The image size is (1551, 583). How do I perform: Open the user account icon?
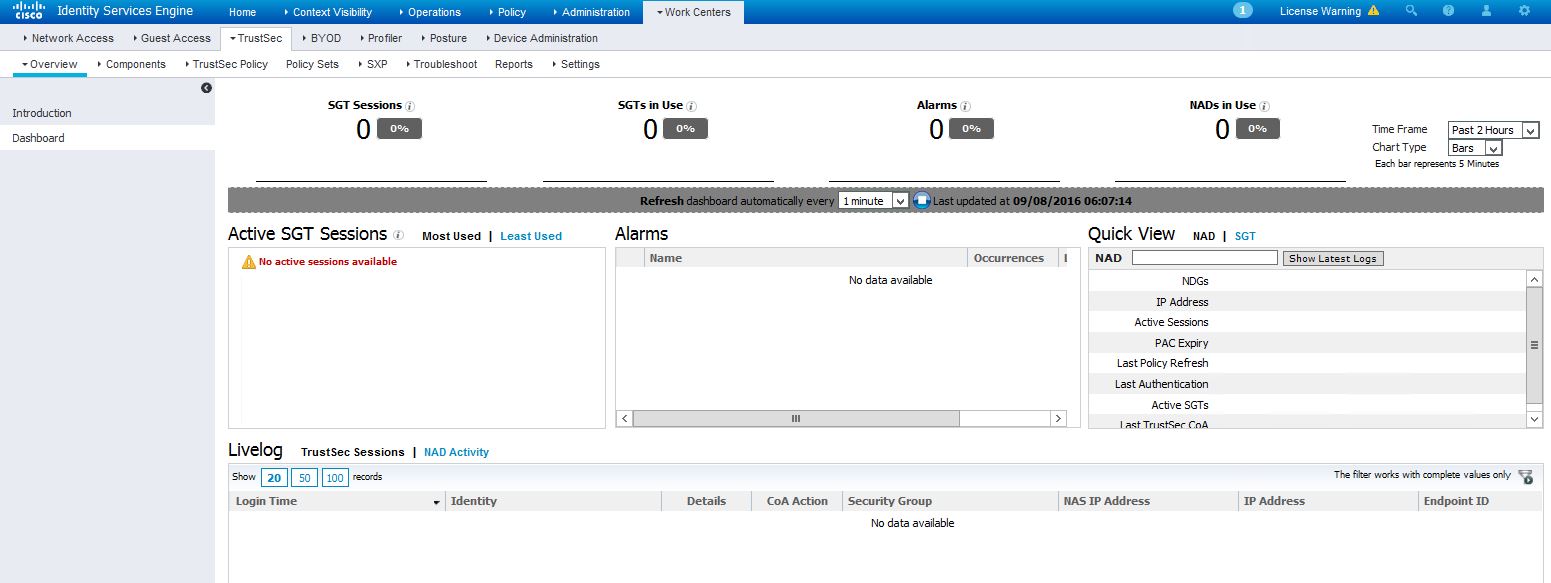tap(1486, 11)
